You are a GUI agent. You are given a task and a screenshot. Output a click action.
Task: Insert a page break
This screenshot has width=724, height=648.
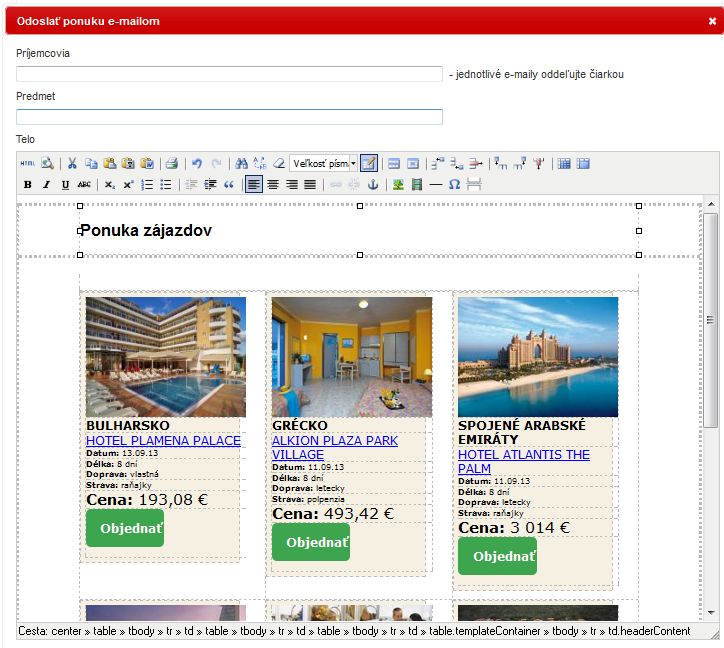tap(474, 185)
